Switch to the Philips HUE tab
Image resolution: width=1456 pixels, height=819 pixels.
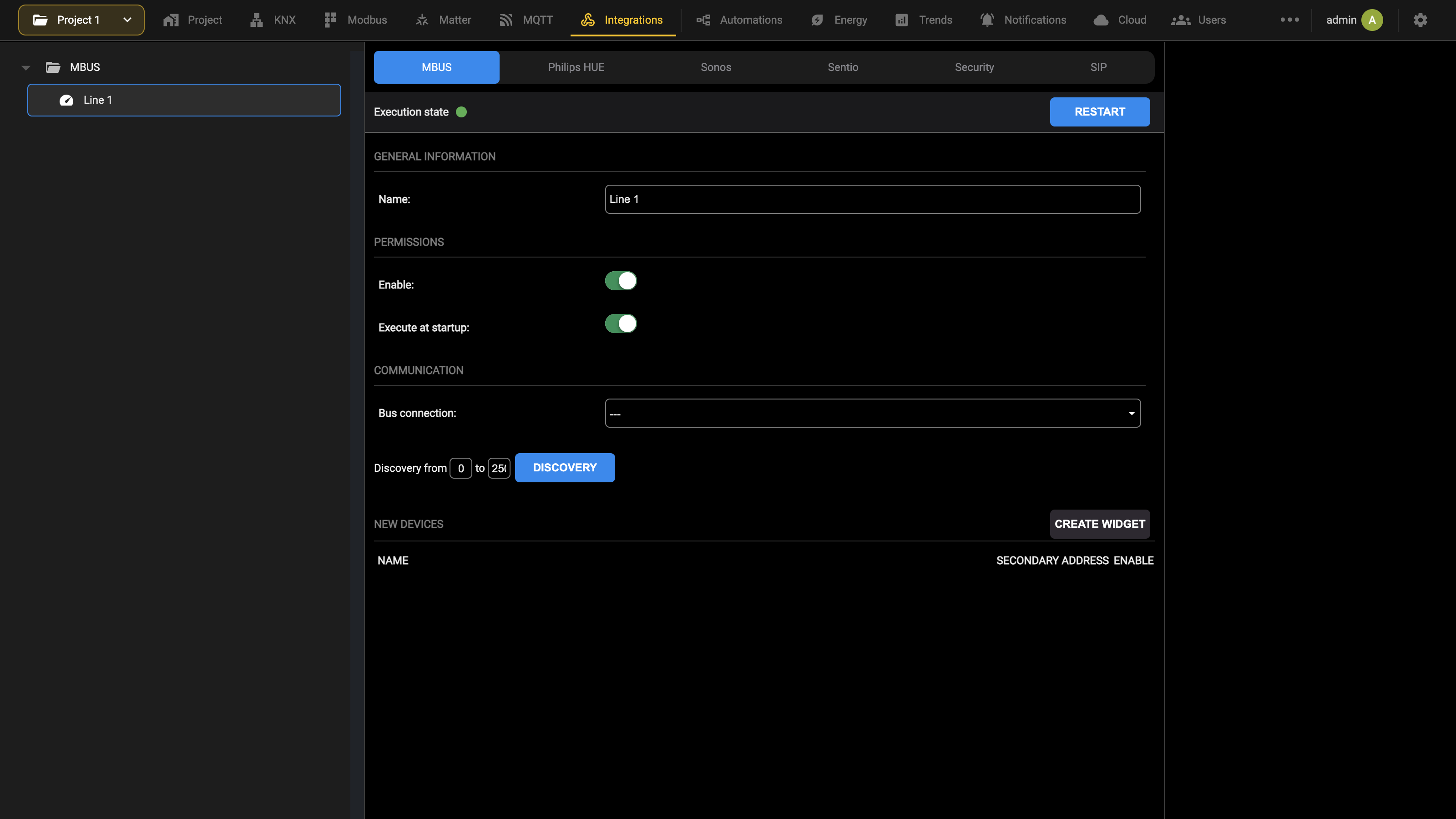point(576,67)
